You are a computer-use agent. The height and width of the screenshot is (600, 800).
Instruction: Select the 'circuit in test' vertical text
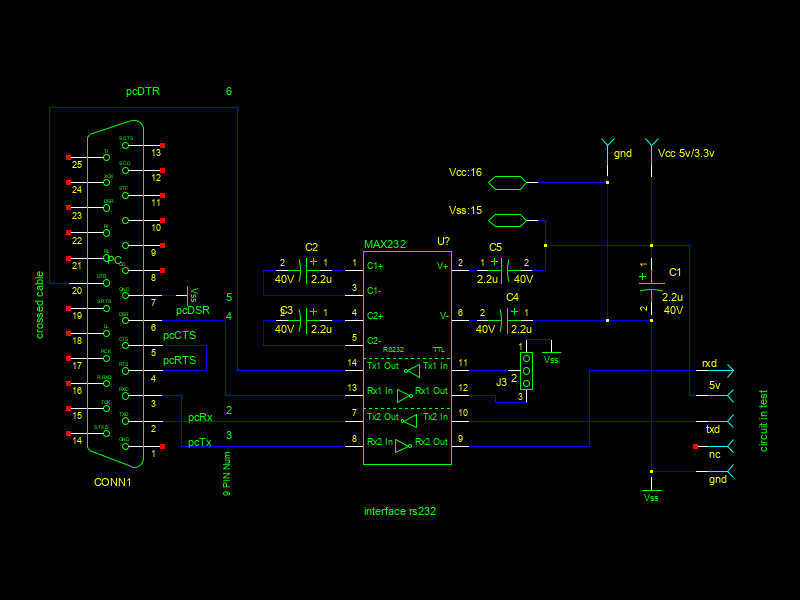(763, 421)
